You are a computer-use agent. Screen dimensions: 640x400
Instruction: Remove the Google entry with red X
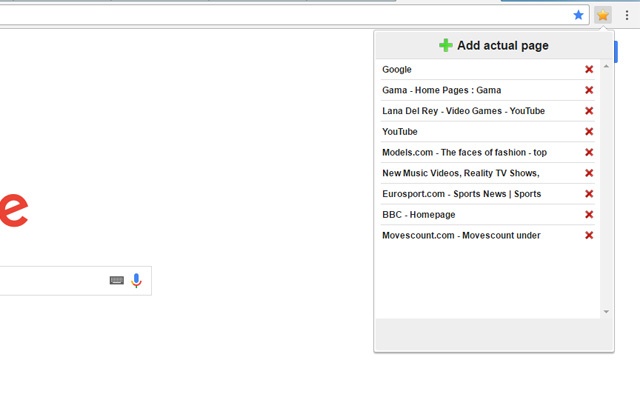[589, 69]
